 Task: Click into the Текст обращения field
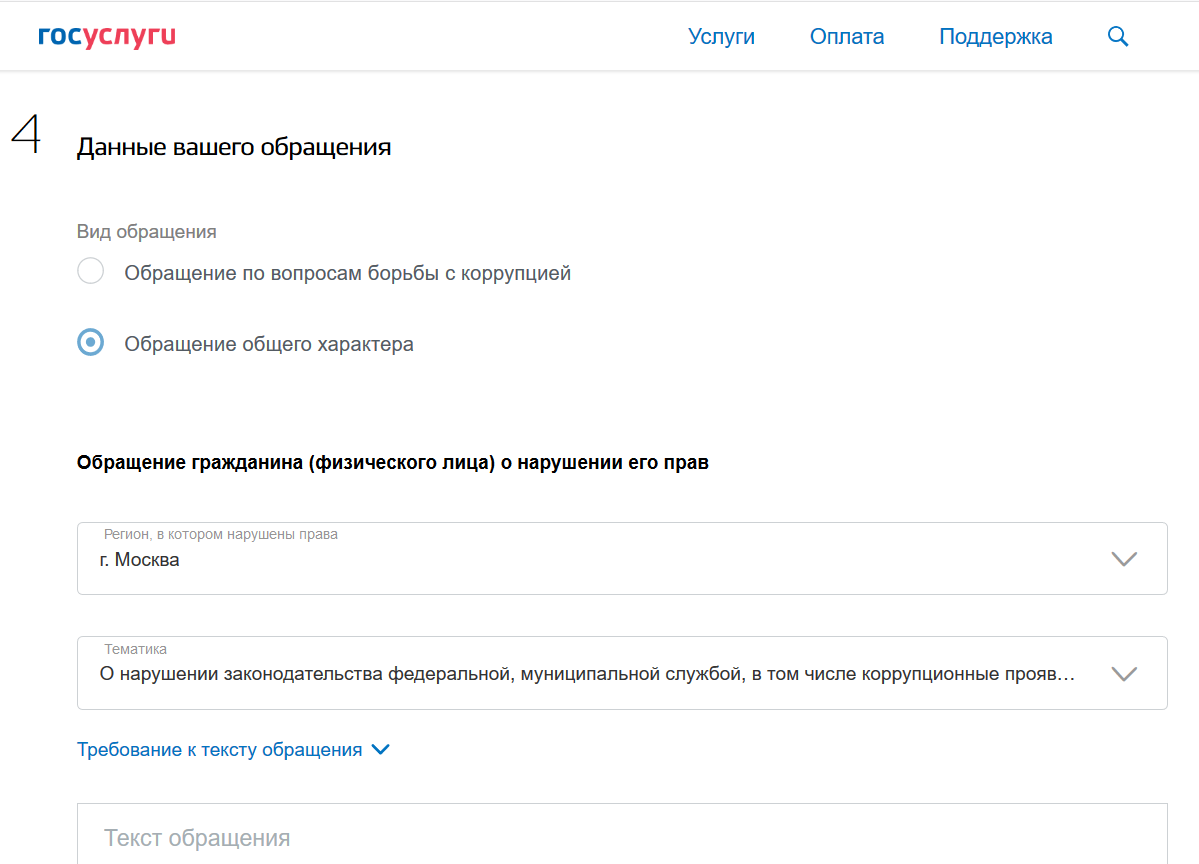click(622, 833)
